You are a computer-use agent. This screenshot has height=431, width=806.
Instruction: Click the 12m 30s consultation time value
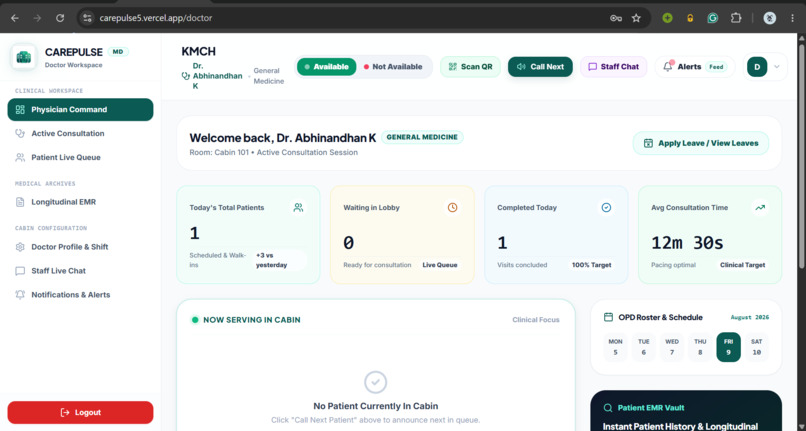coord(687,243)
